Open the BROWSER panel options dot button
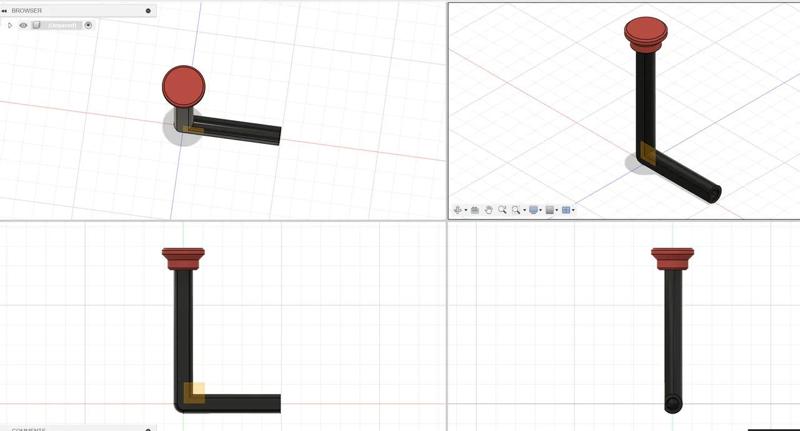The image size is (800, 431). (148, 11)
